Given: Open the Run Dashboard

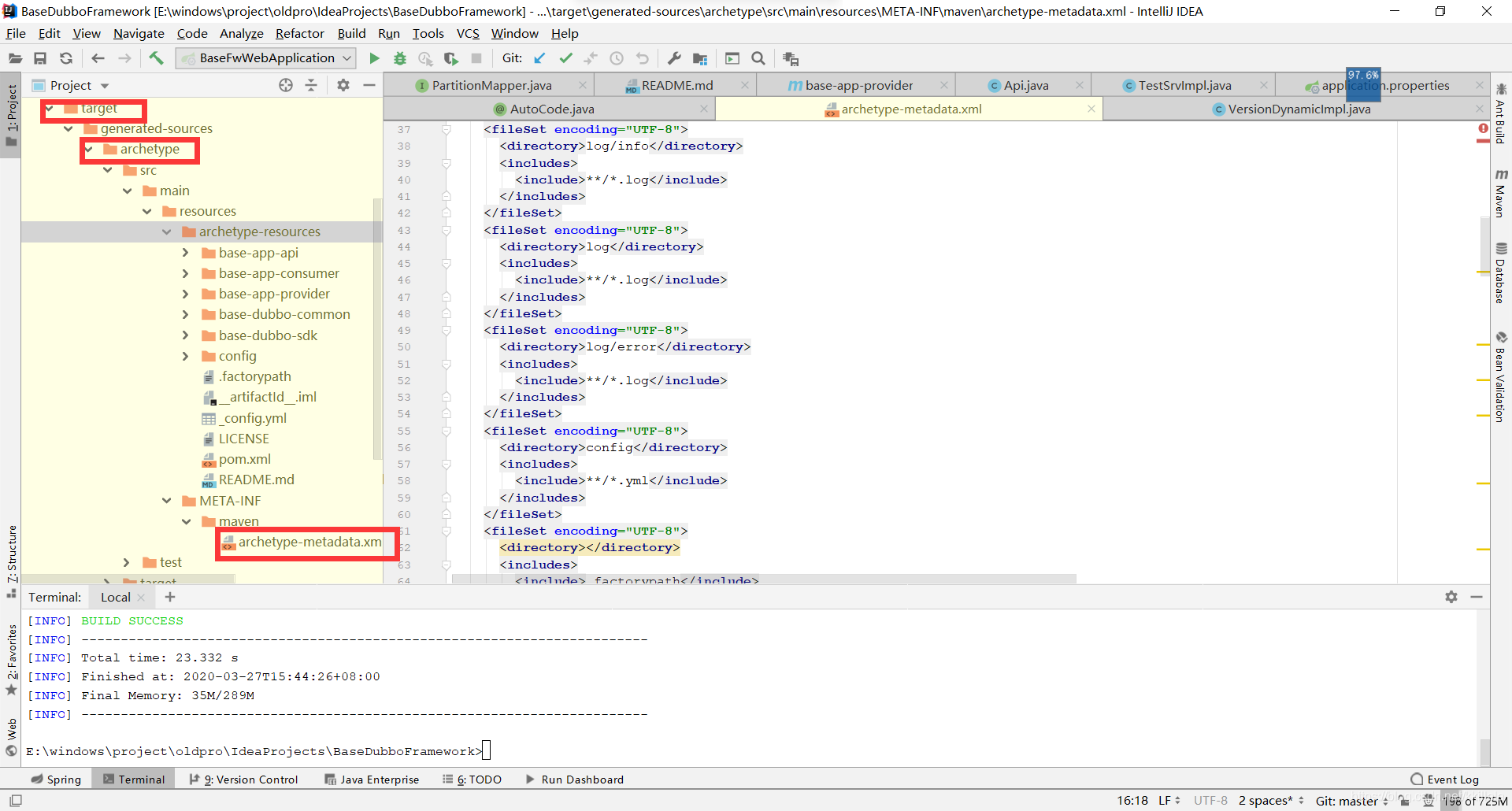Looking at the screenshot, I should click(x=574, y=780).
